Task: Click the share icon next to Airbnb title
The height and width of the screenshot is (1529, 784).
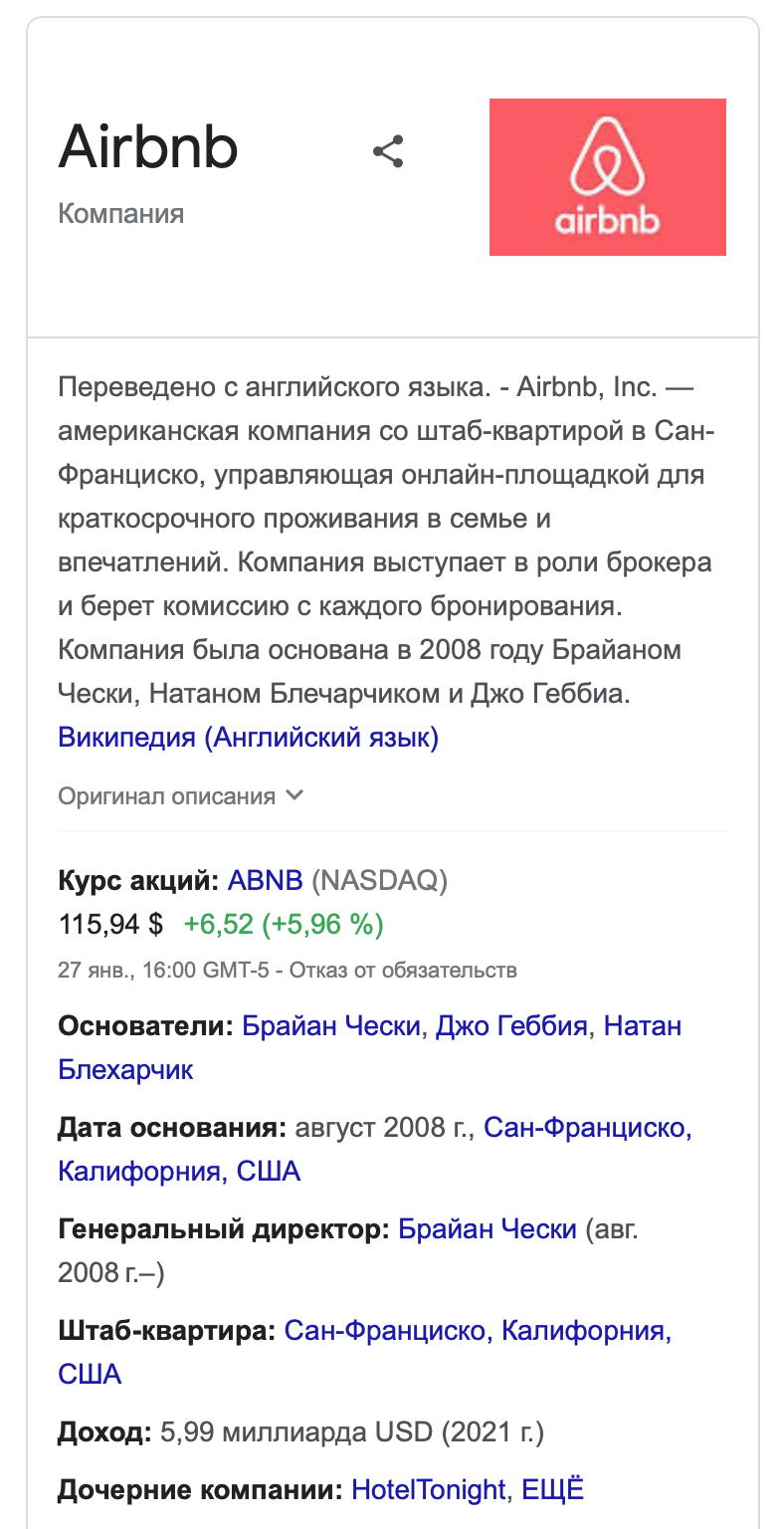Action: click(x=388, y=151)
